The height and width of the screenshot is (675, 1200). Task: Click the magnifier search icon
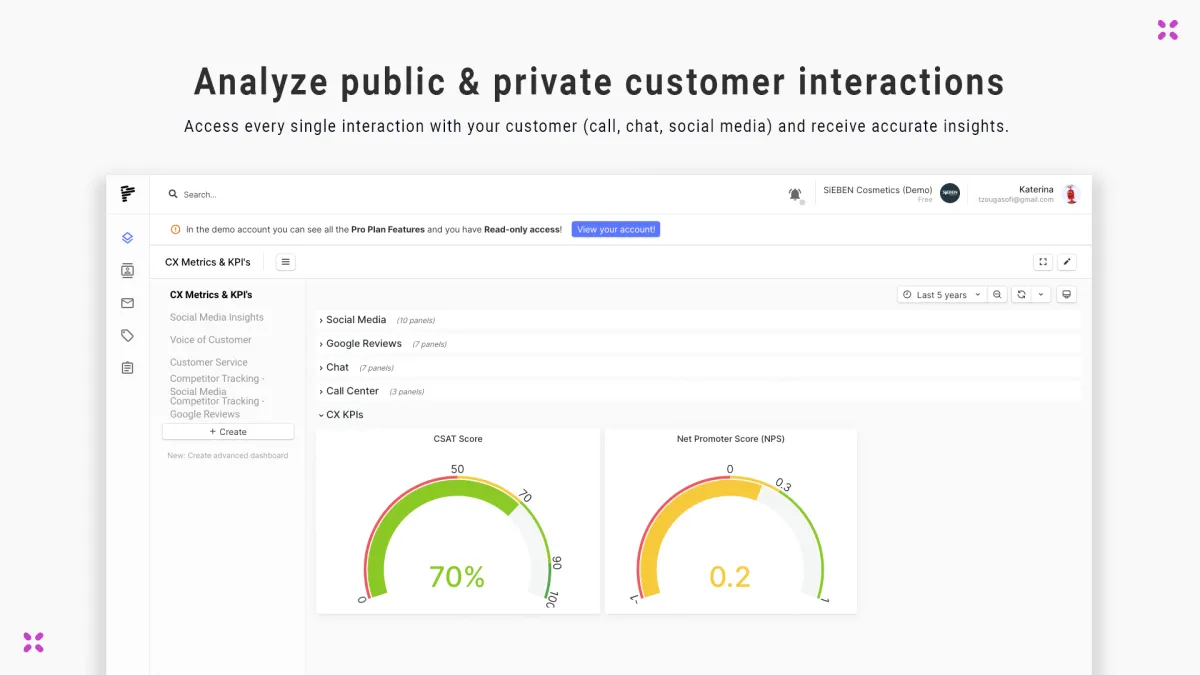point(173,194)
